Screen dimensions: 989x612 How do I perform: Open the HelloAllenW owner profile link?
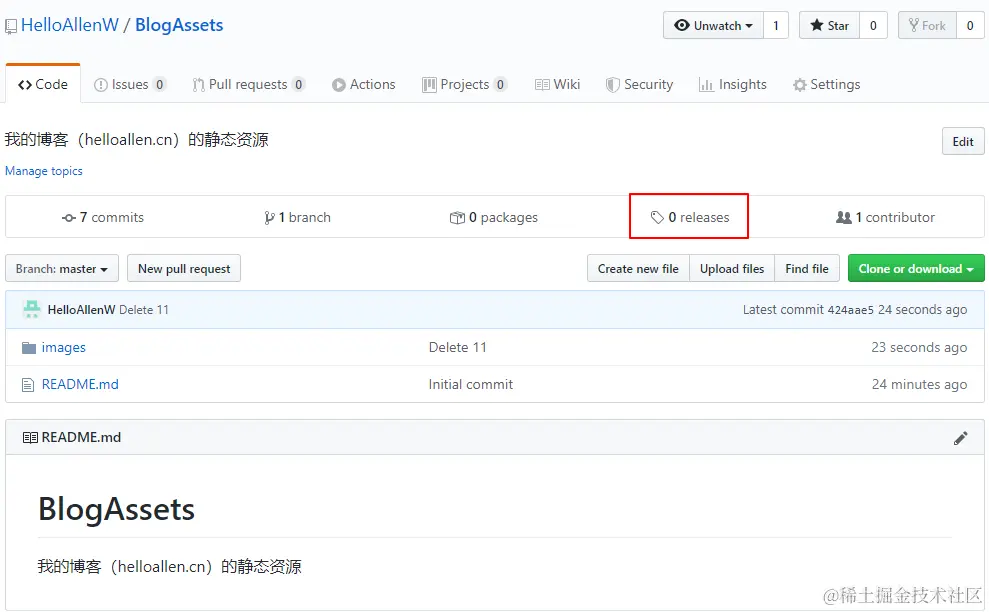click(x=69, y=25)
